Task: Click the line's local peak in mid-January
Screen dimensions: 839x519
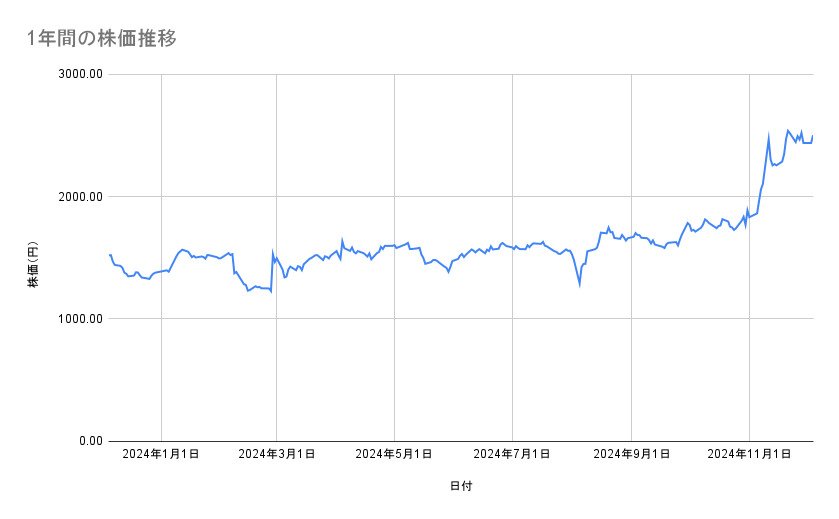Action: 182,249
